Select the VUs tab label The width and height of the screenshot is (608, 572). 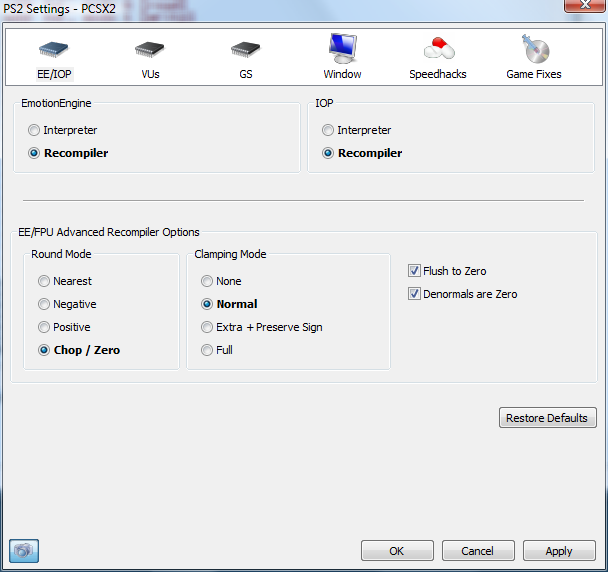(150, 74)
